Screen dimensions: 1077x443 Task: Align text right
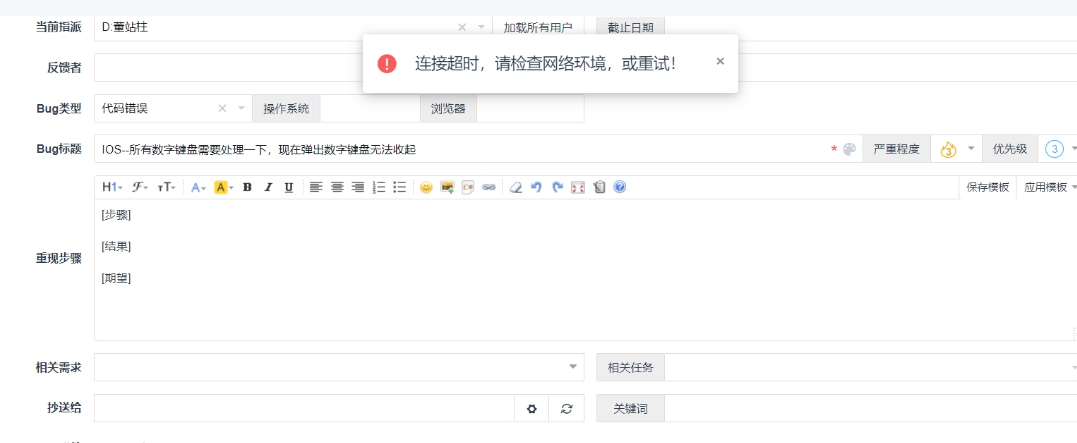coord(357,187)
